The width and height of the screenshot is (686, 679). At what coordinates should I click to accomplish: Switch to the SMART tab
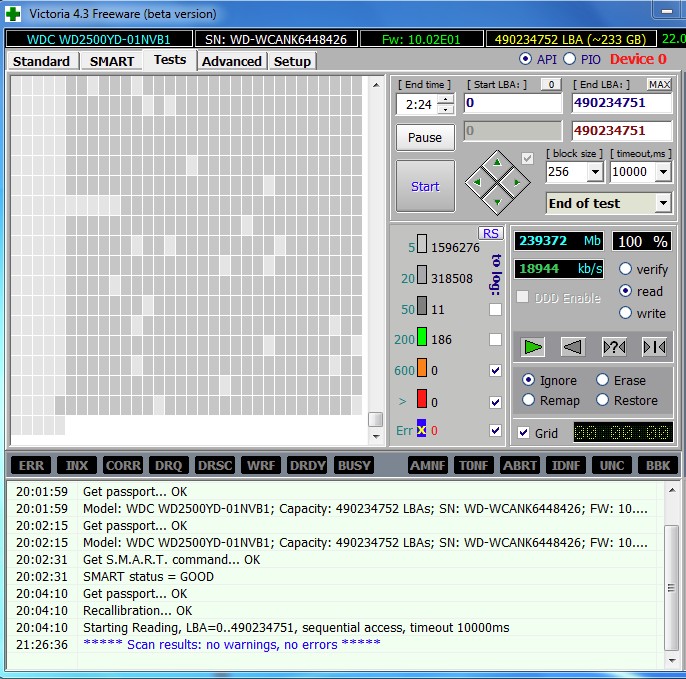click(111, 61)
